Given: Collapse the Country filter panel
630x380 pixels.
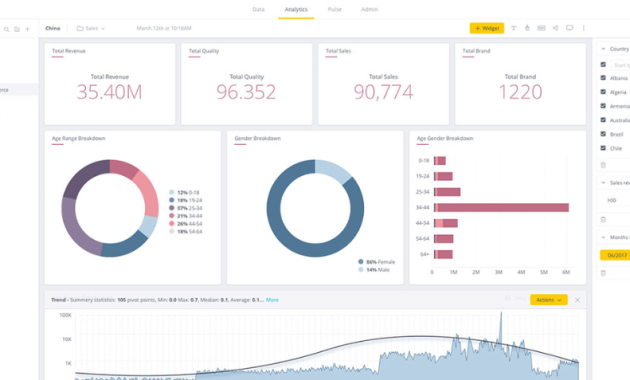Looking at the screenshot, I should [x=603, y=49].
